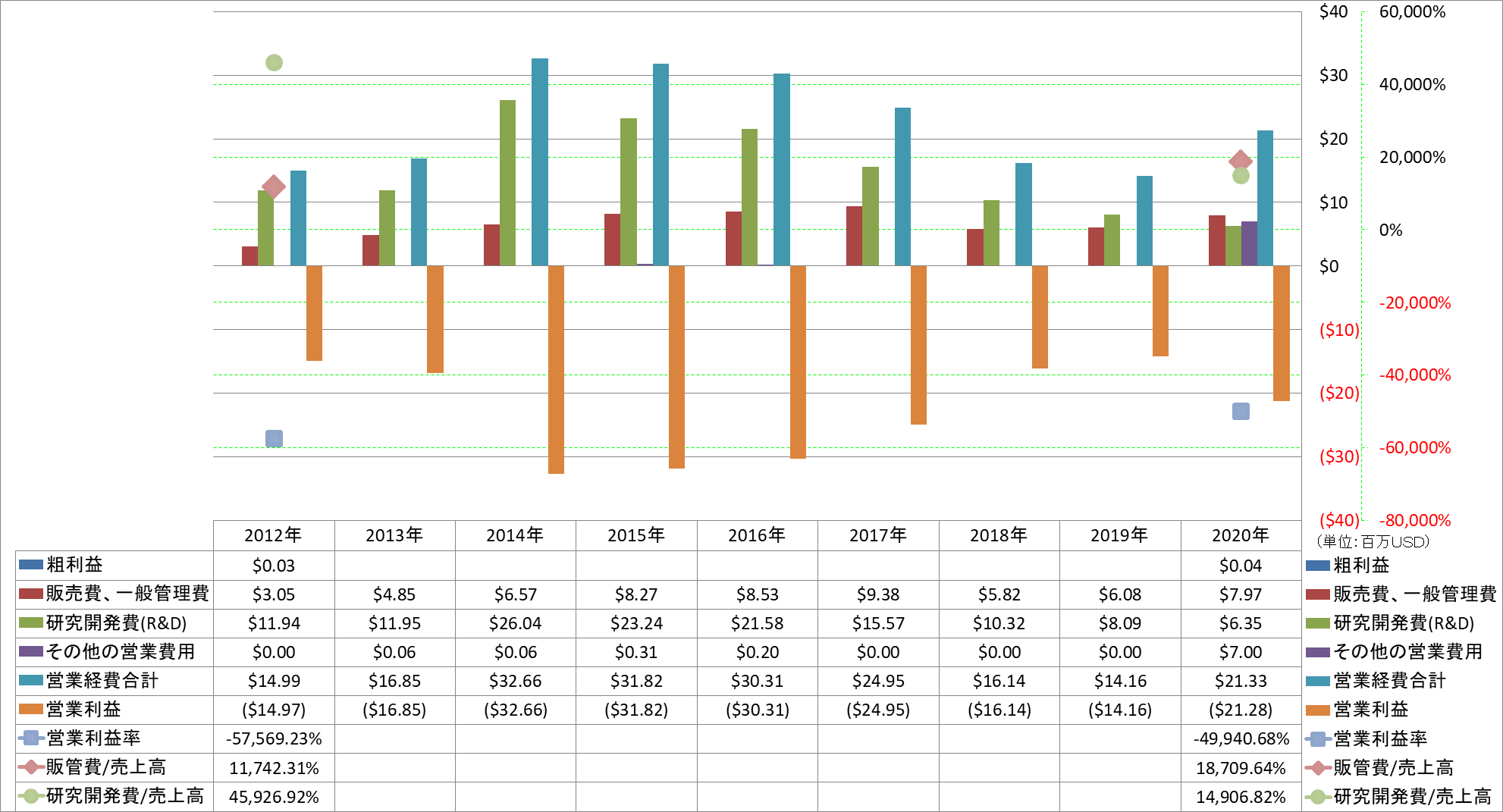Select the 粗利益 blue legend swatch in left table

31,565
